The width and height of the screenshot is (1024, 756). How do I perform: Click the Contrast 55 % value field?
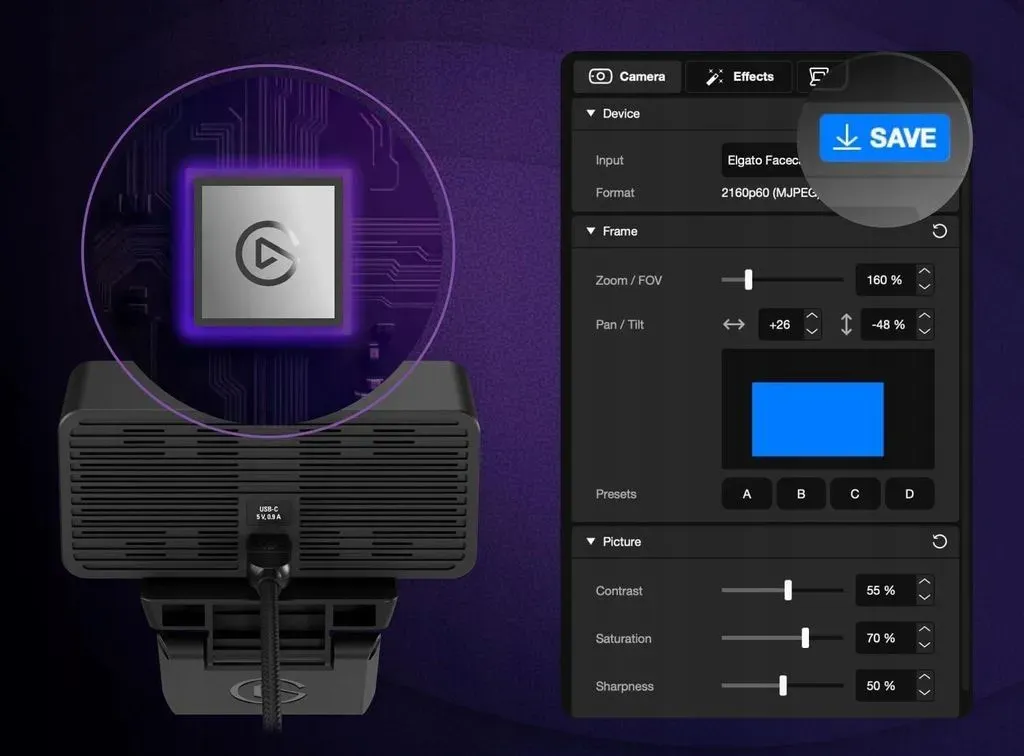884,590
